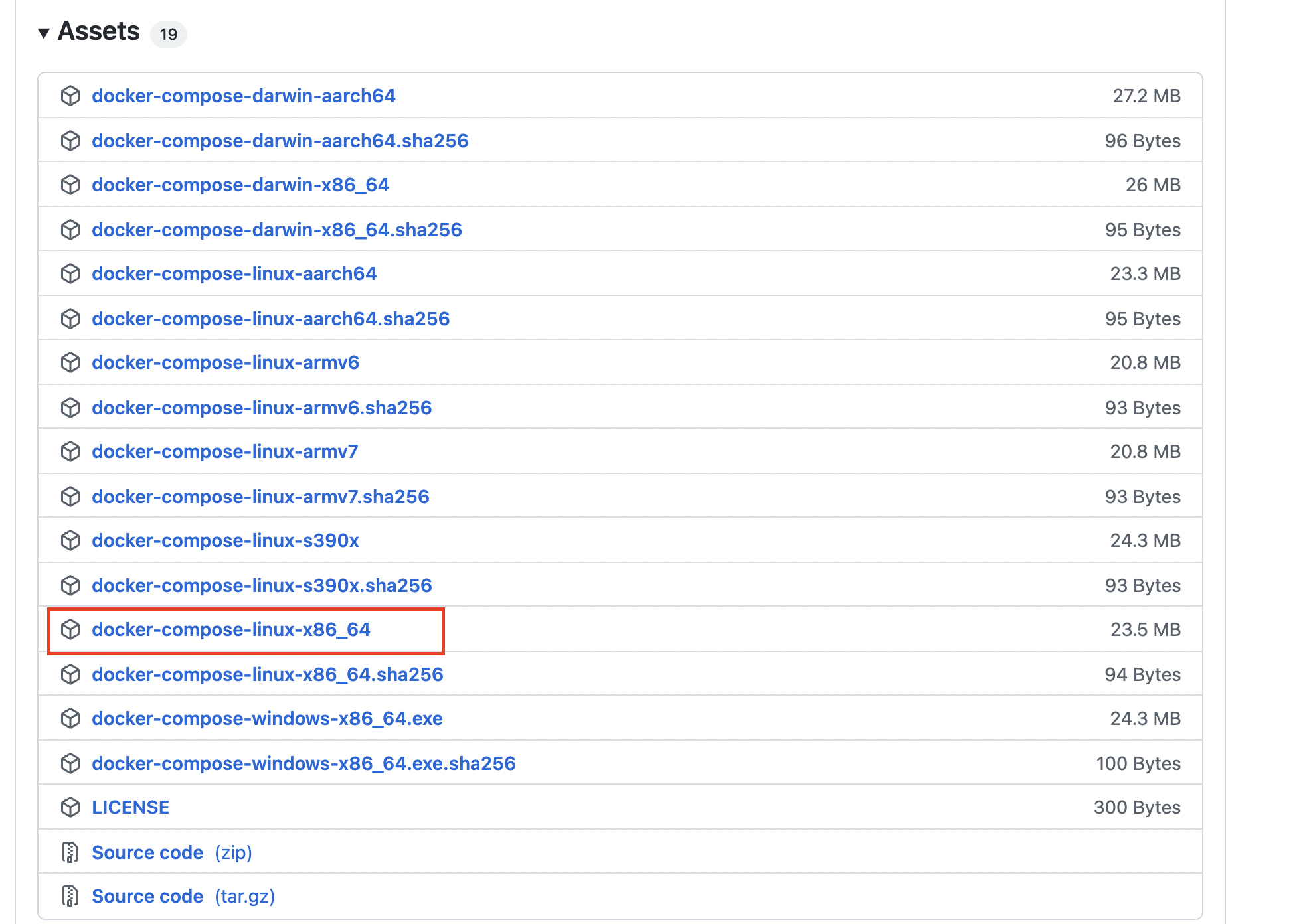1303x924 pixels.
Task: Download docker-compose-darwin-x86_64 binary
Action: (x=240, y=185)
